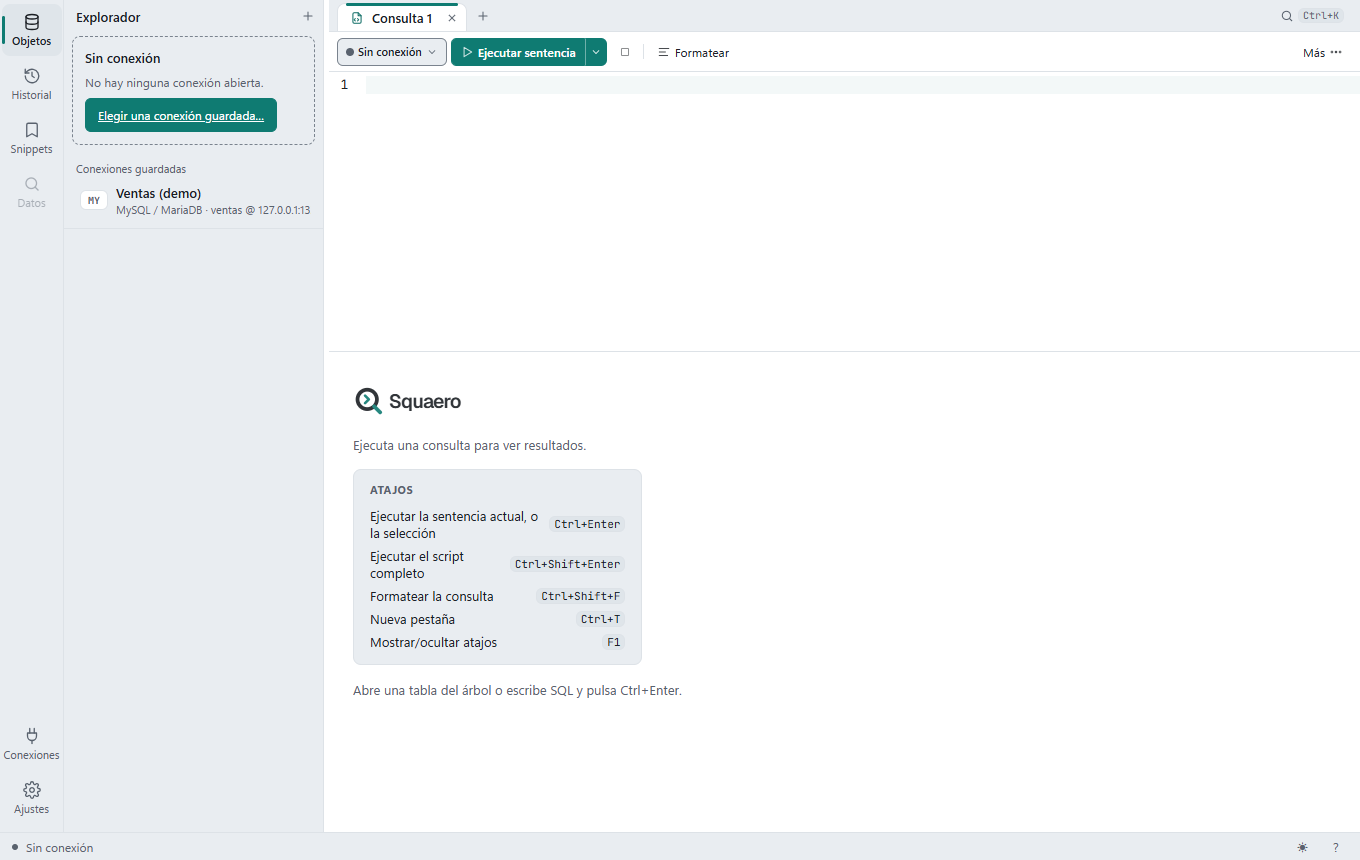Click the Ctrl+K shortcut badge
This screenshot has width=1360, height=860.
point(1321,16)
